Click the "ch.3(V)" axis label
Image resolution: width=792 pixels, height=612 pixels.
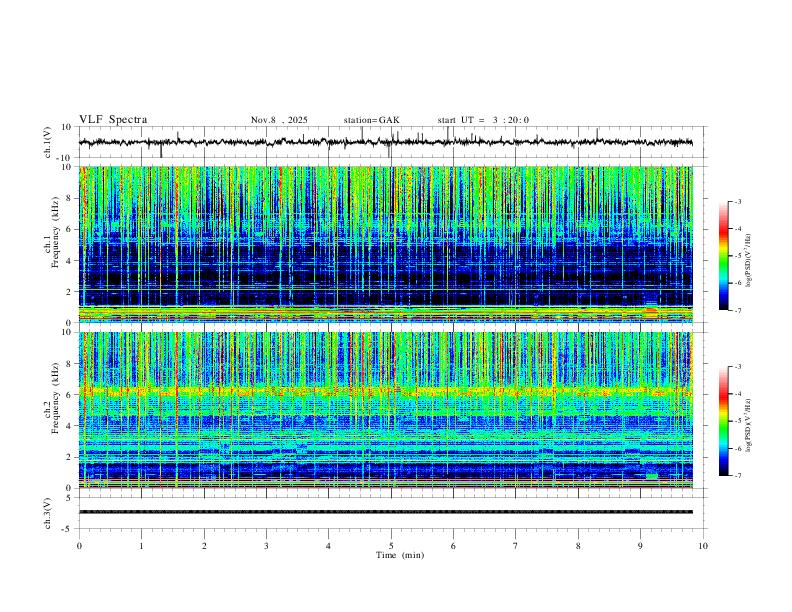[x=48, y=514]
